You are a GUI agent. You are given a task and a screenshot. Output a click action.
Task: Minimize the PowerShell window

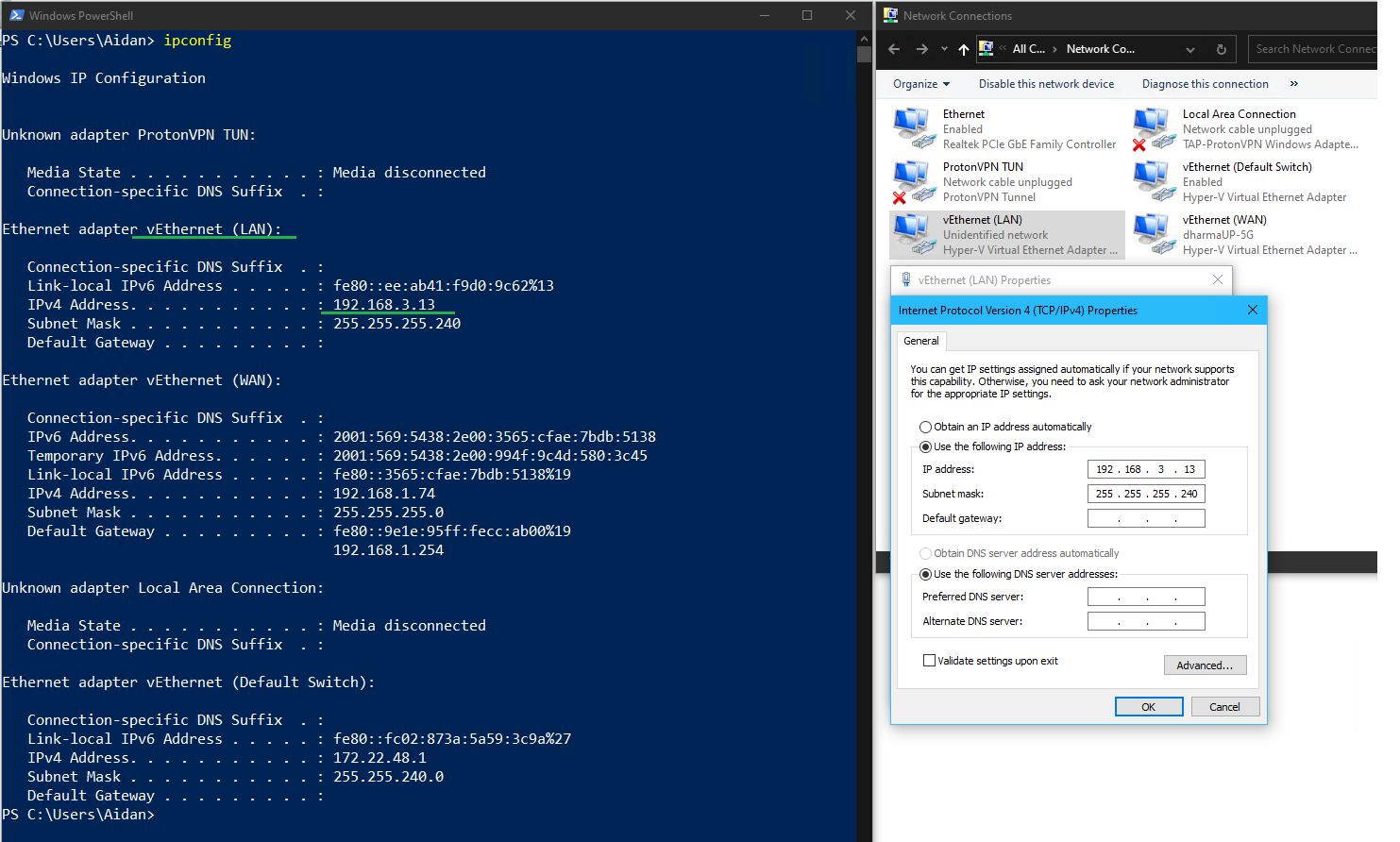(x=765, y=15)
